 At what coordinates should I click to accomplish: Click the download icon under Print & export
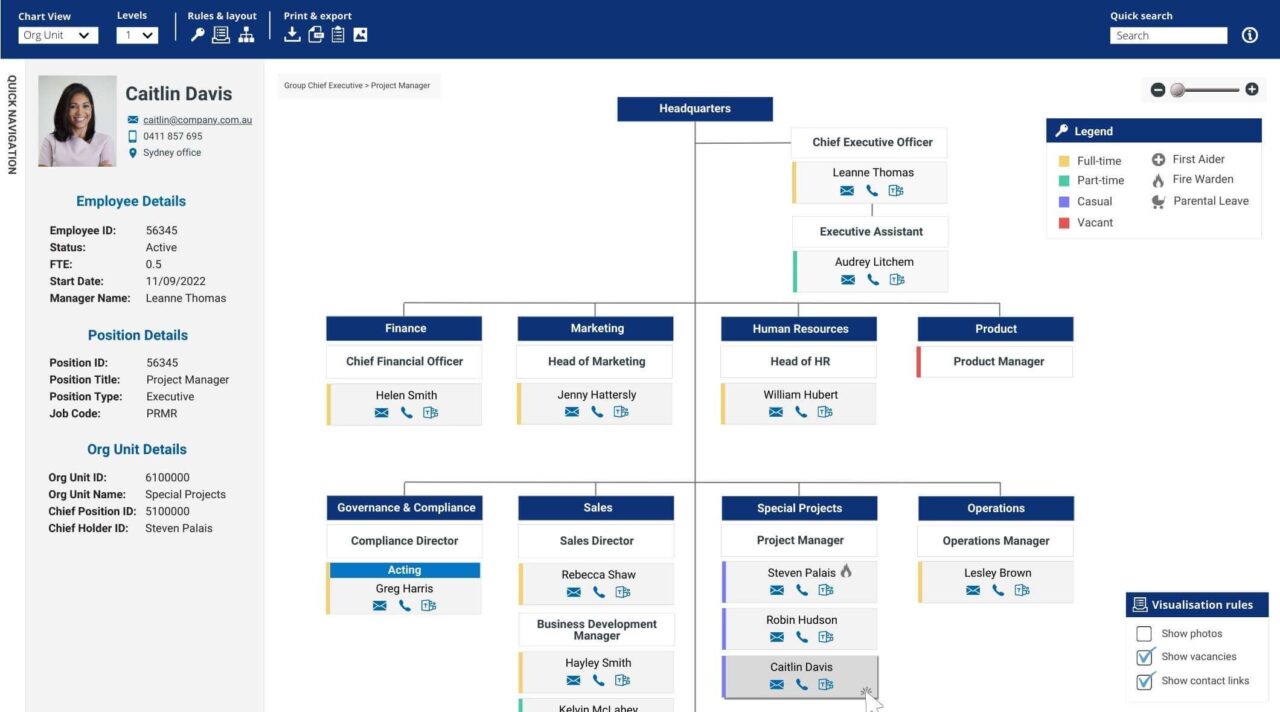pos(292,33)
